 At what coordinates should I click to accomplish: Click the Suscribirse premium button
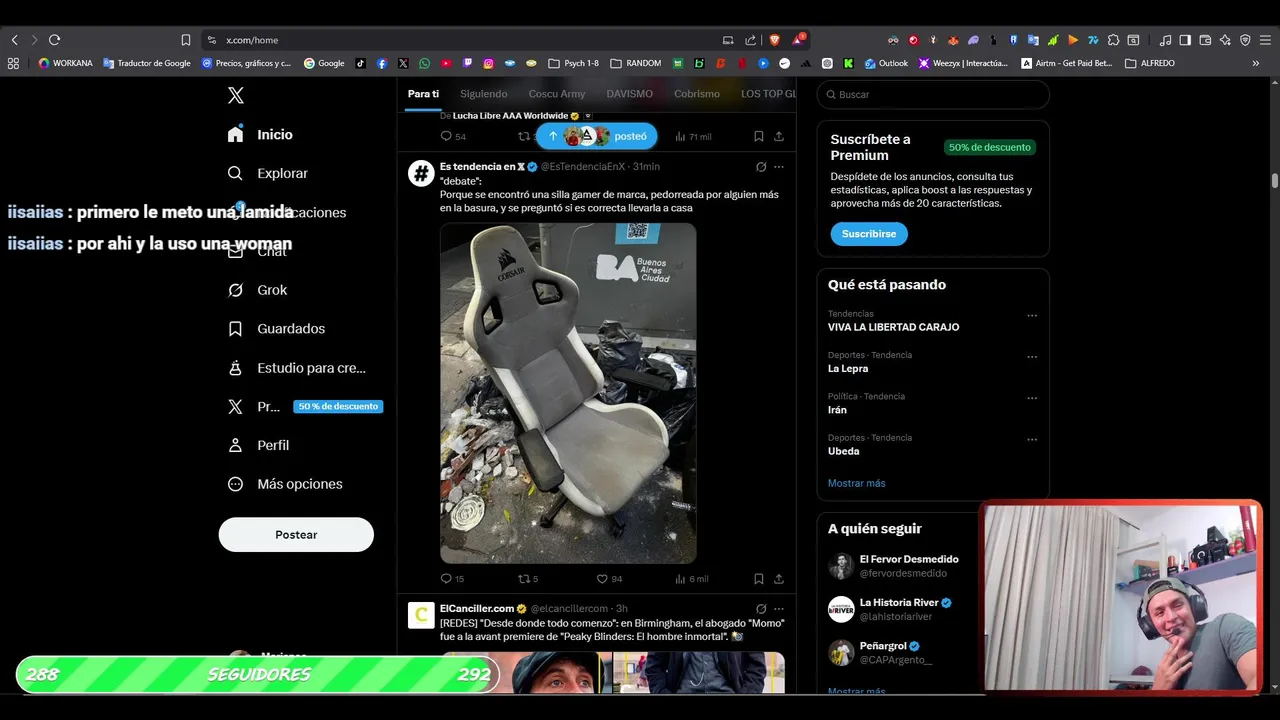869,234
